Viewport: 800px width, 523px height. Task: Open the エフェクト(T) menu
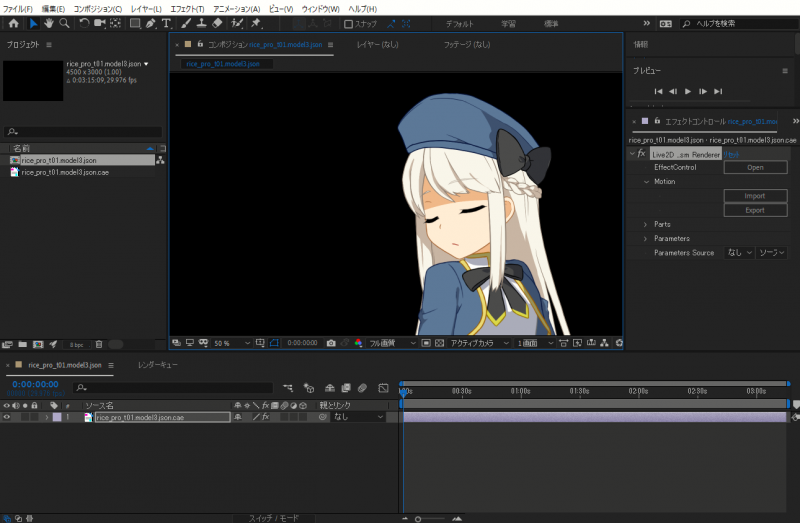point(186,8)
